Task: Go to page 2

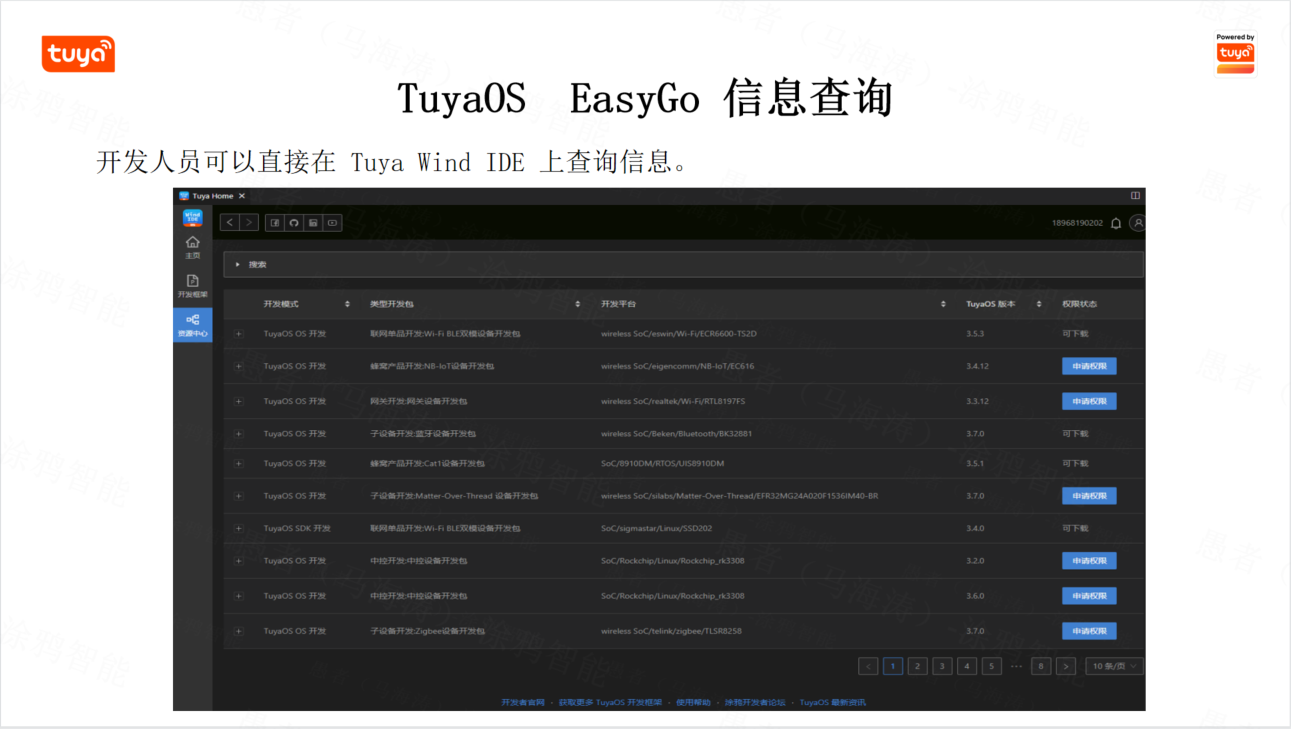Action: click(x=917, y=666)
